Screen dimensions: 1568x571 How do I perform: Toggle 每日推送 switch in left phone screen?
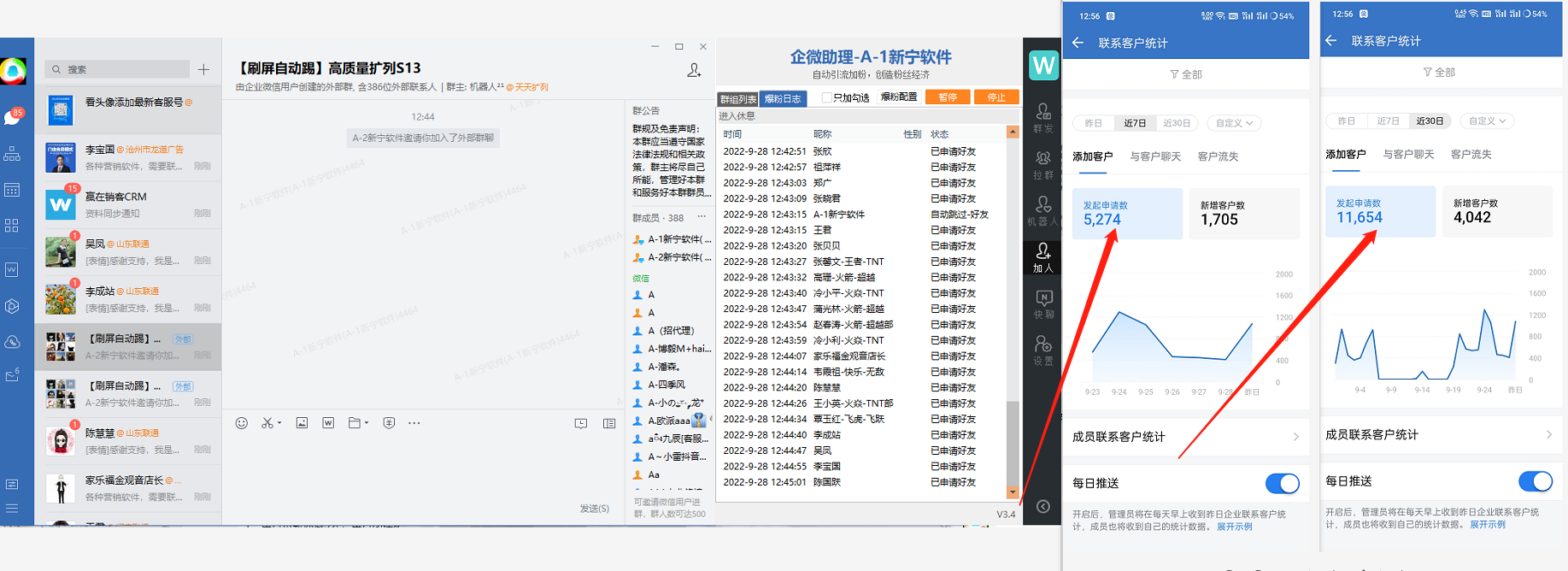1282,484
